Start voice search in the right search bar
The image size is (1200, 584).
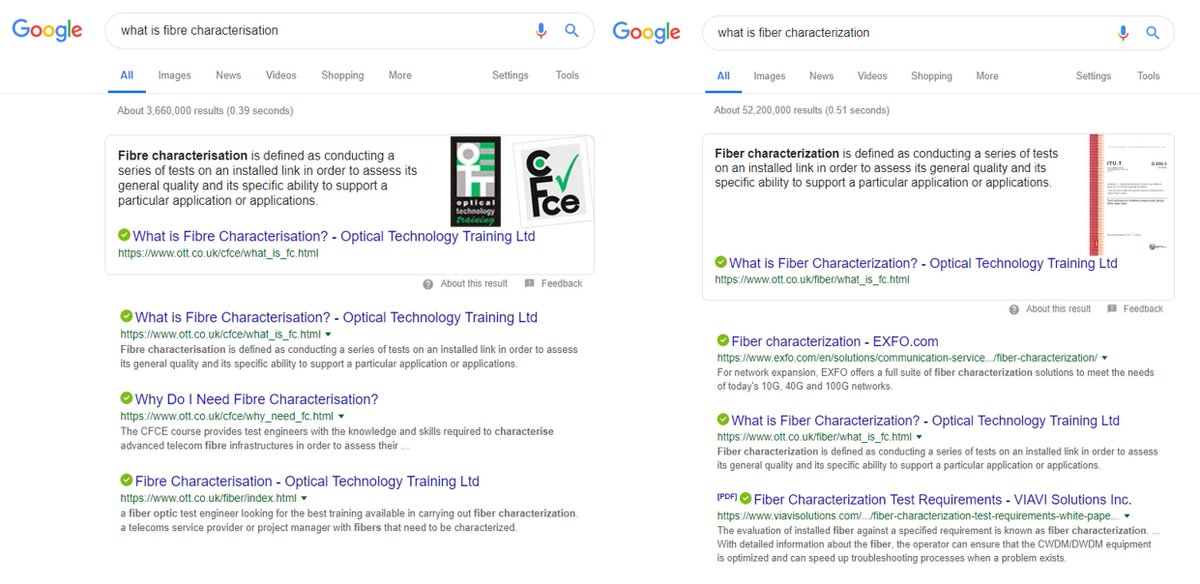click(1122, 33)
